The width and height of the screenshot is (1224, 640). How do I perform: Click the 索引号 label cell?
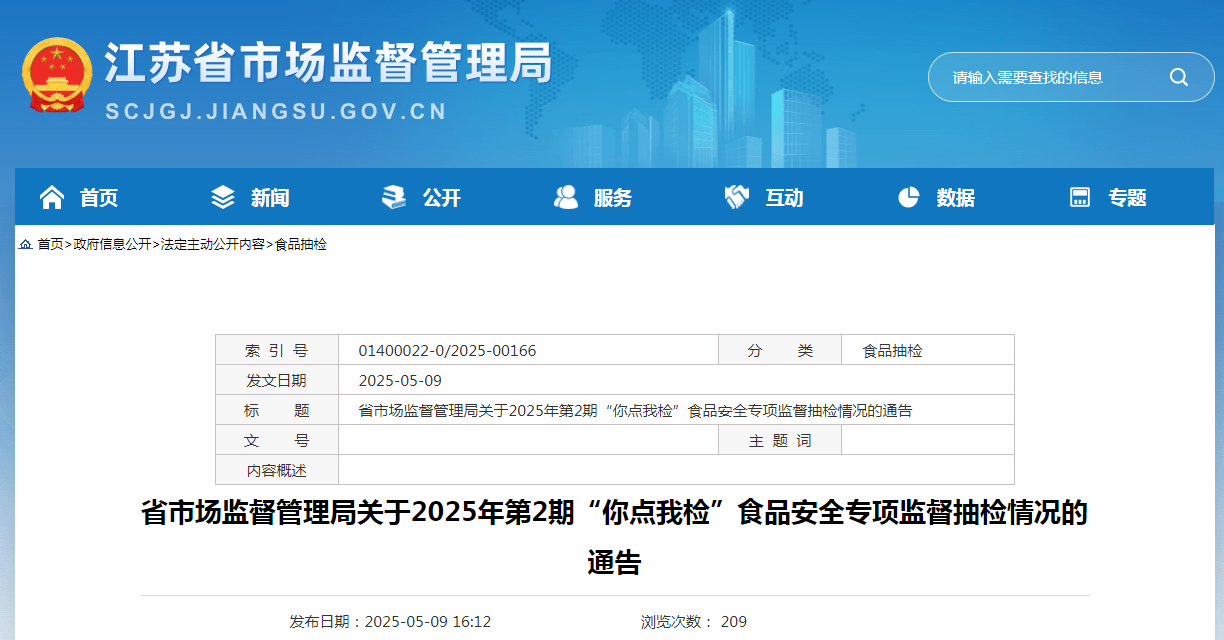coord(277,351)
